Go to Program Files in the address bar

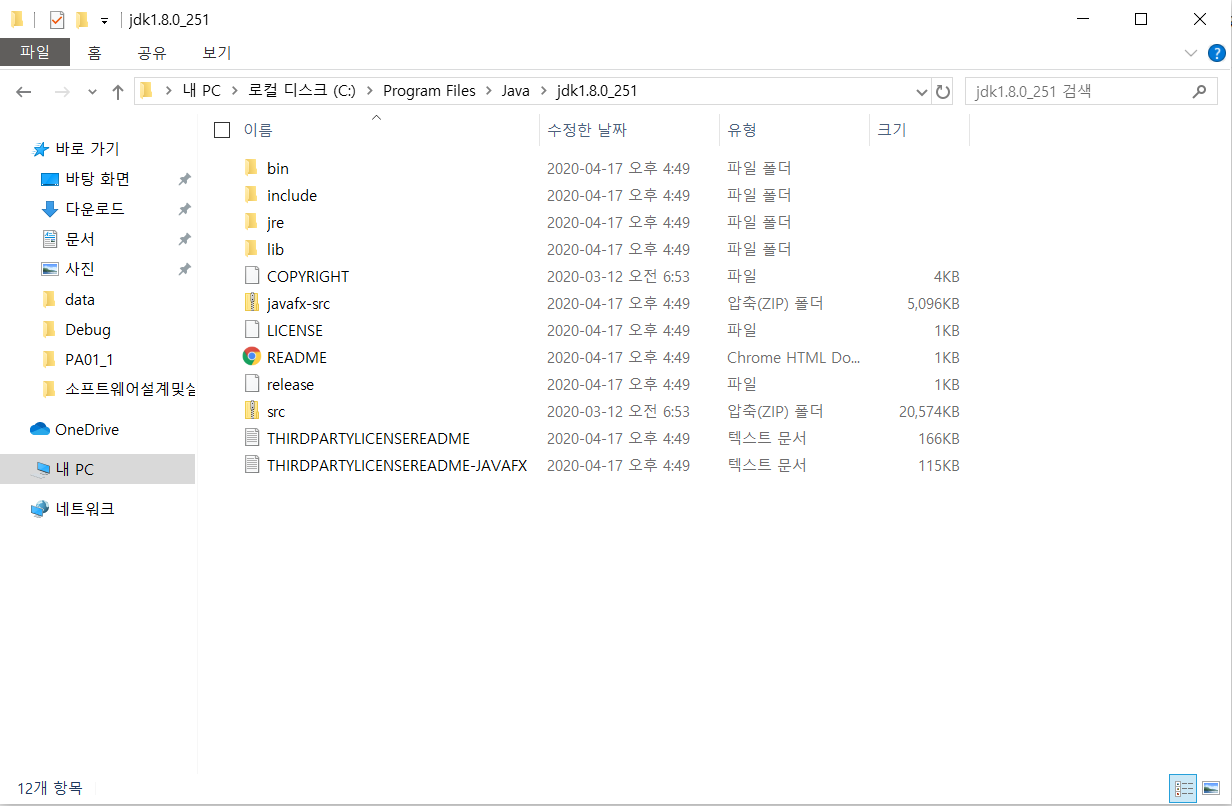pyautogui.click(x=429, y=91)
